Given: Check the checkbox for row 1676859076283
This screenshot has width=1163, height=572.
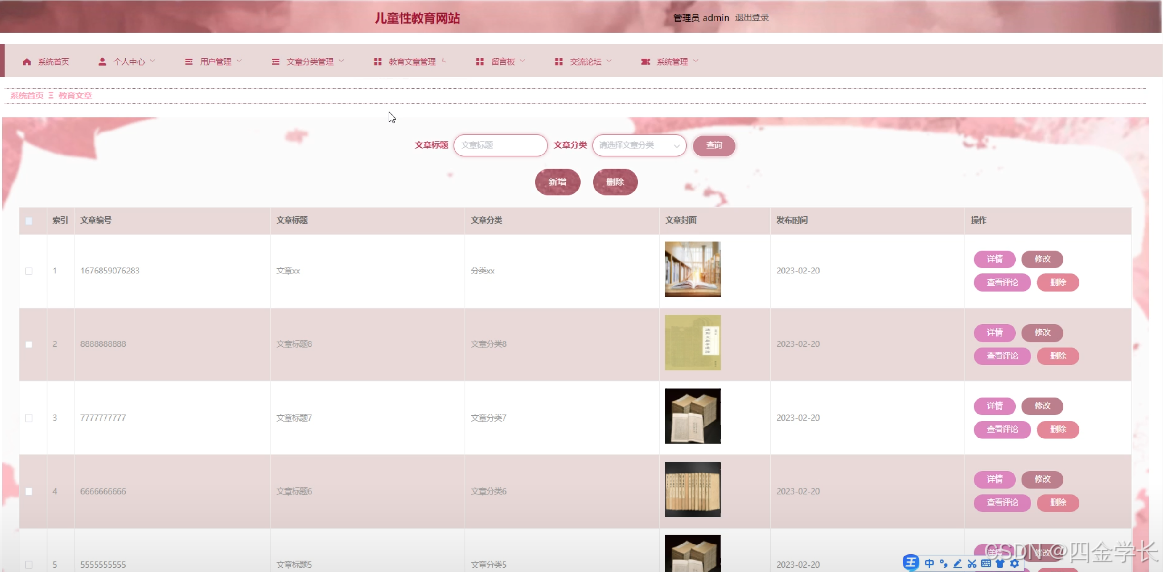Looking at the screenshot, I should (29, 271).
